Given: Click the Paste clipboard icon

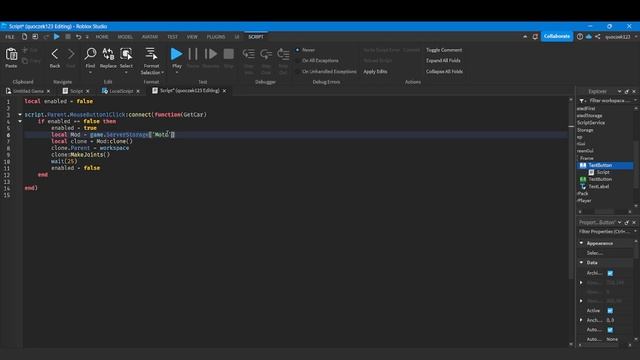Looking at the screenshot, I should click(11, 54).
